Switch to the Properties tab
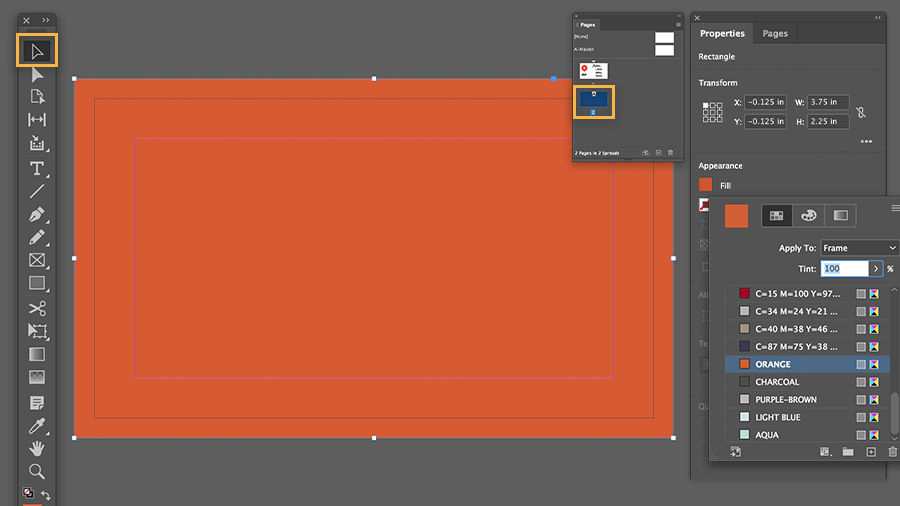This screenshot has height=506, width=900. (x=722, y=33)
